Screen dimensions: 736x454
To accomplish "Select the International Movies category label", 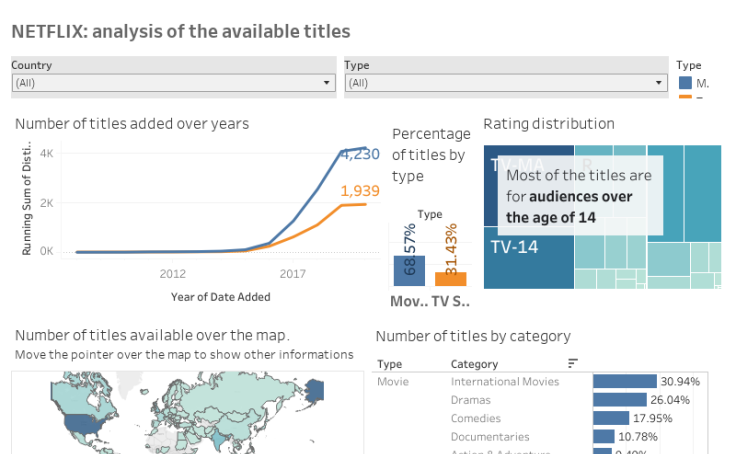I will point(505,382).
